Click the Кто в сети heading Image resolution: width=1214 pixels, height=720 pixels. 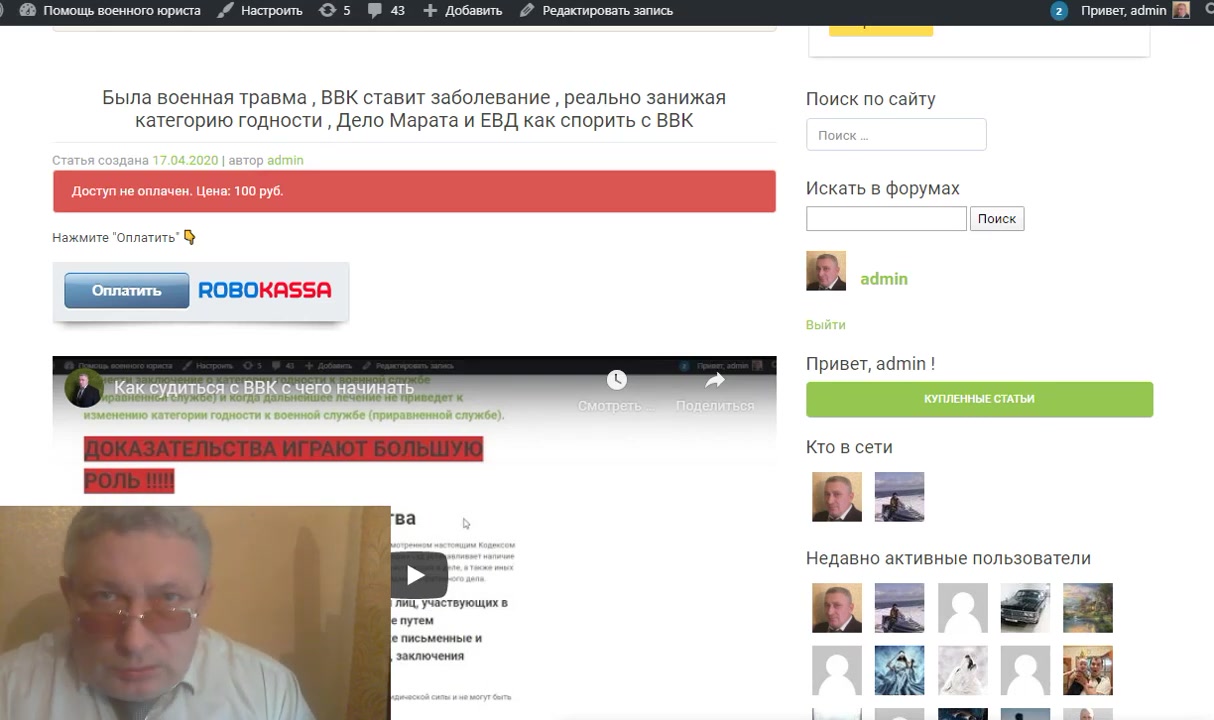pos(849,447)
